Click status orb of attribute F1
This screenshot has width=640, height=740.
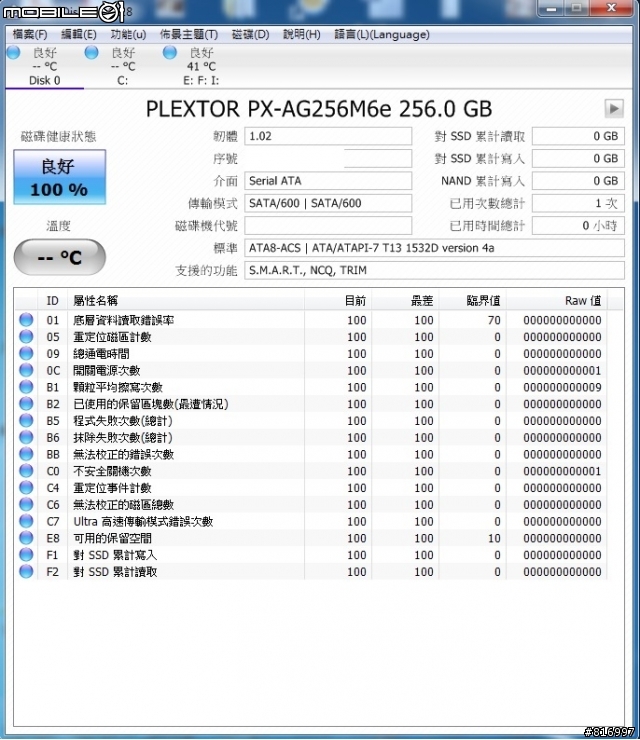pyautogui.click(x=26, y=555)
